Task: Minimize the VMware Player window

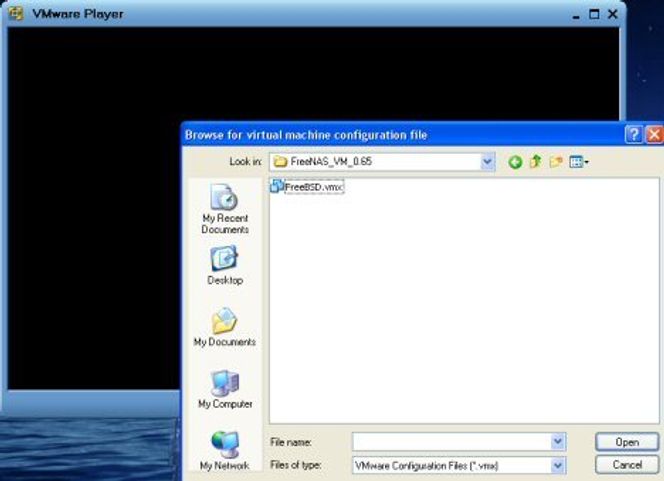Action: (575, 15)
